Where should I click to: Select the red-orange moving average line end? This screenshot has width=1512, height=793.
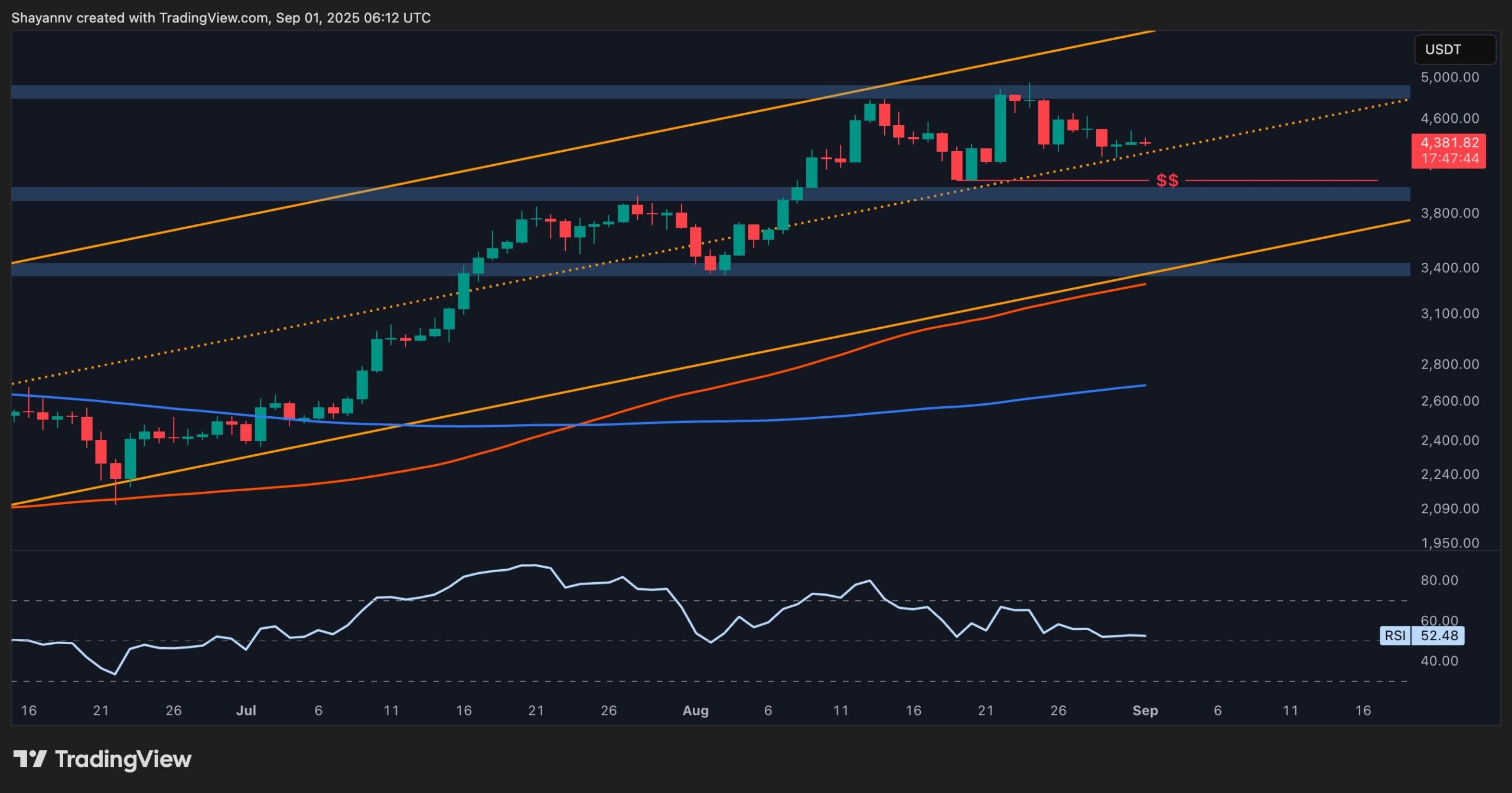click(1143, 285)
